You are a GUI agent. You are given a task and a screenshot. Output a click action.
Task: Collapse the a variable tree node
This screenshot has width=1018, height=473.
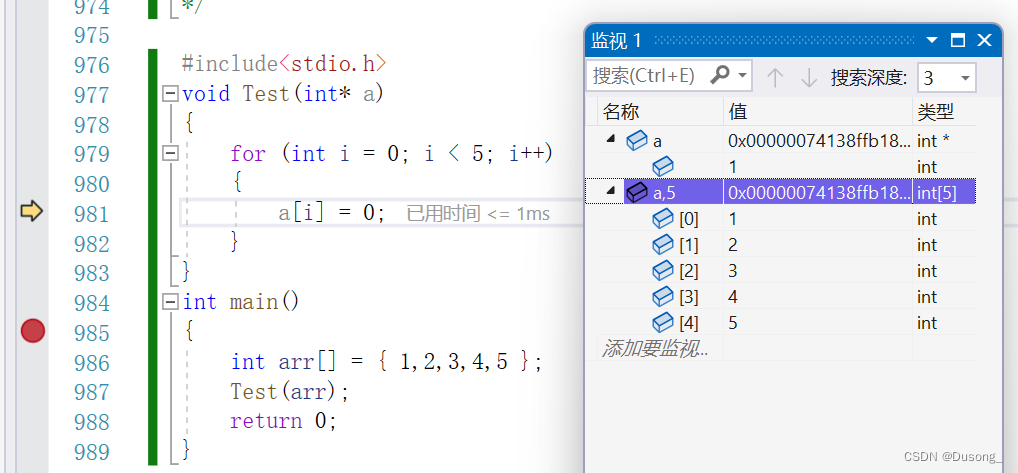pyautogui.click(x=611, y=139)
